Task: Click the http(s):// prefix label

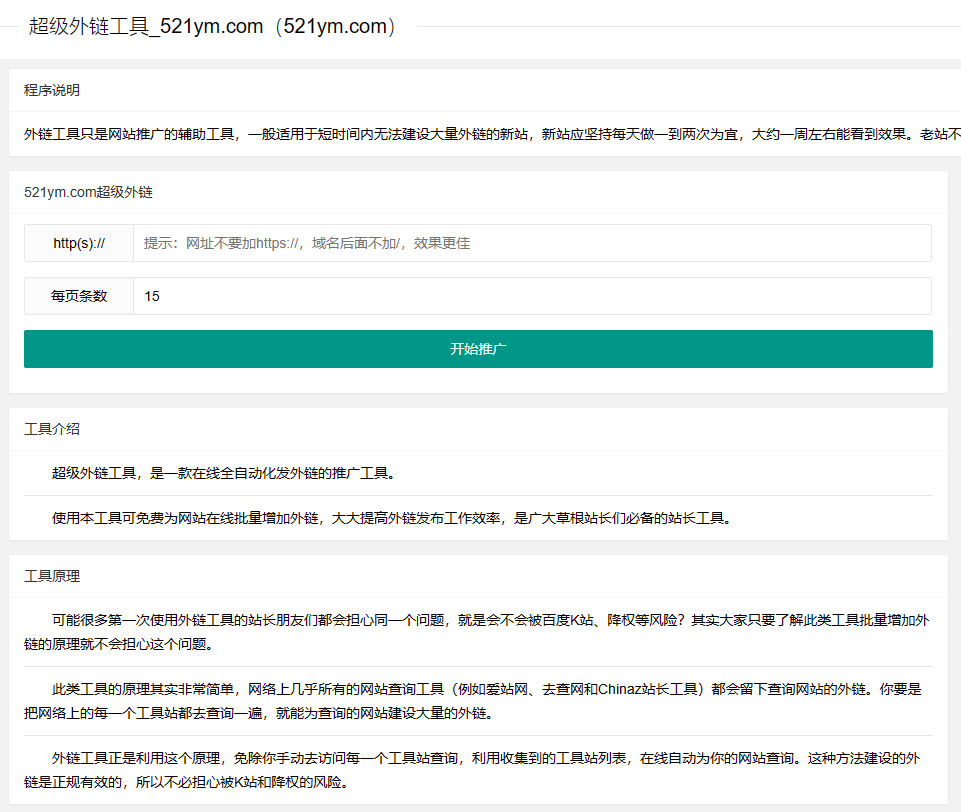Action: 79,243
